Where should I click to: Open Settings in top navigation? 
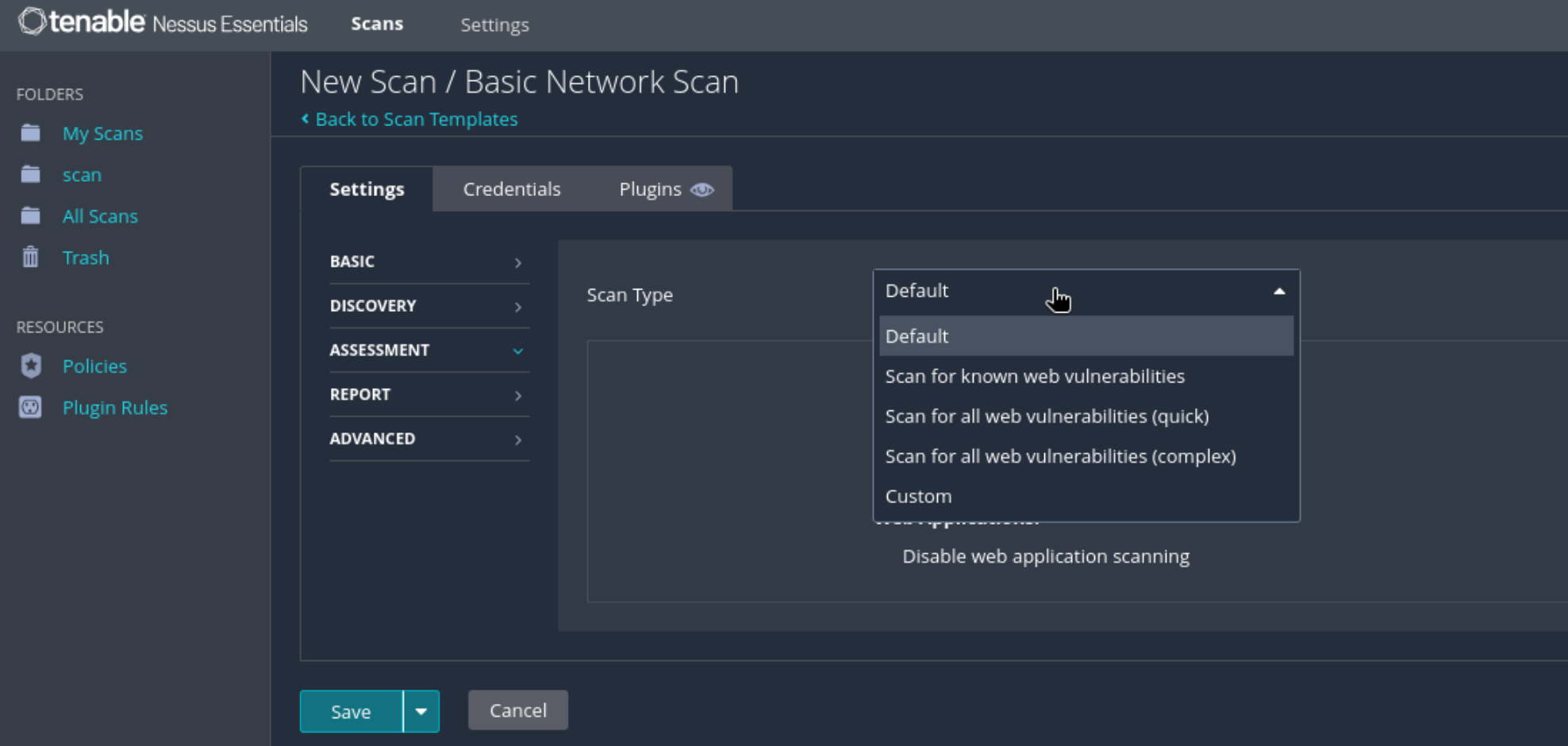(494, 25)
